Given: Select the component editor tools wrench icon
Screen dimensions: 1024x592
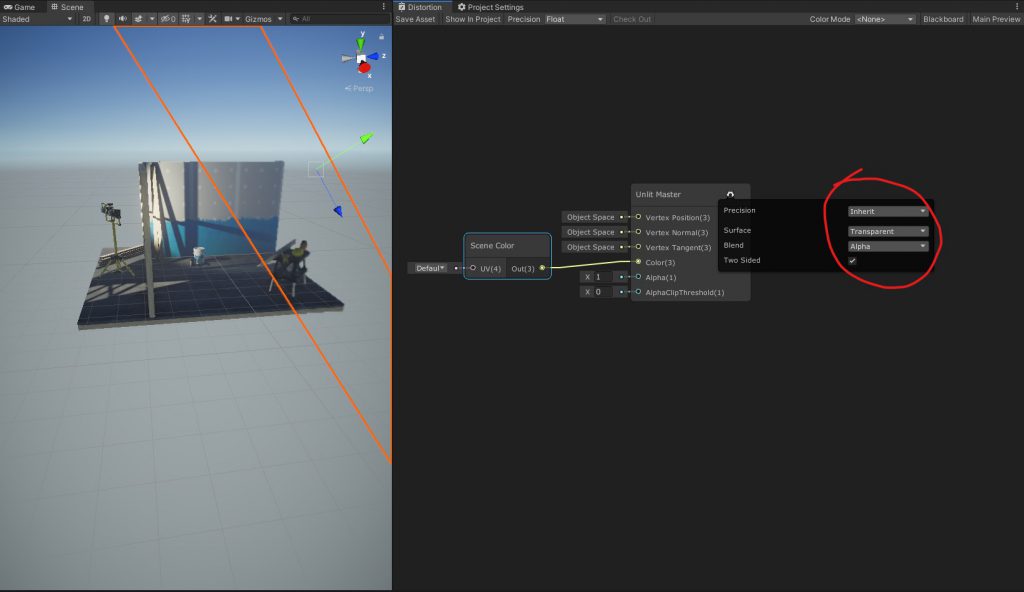Looking at the screenshot, I should pos(212,19).
